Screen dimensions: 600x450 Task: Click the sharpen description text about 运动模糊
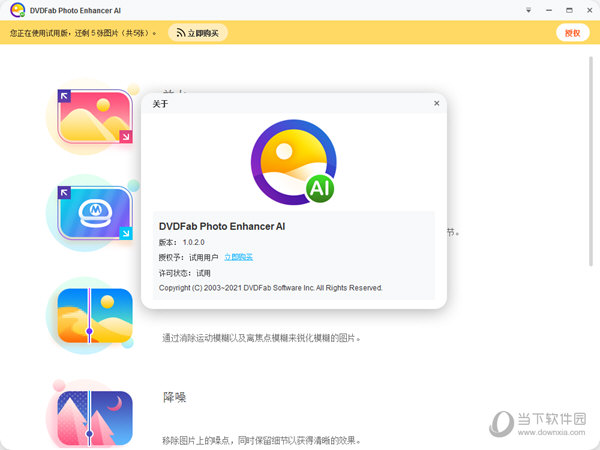(261, 338)
